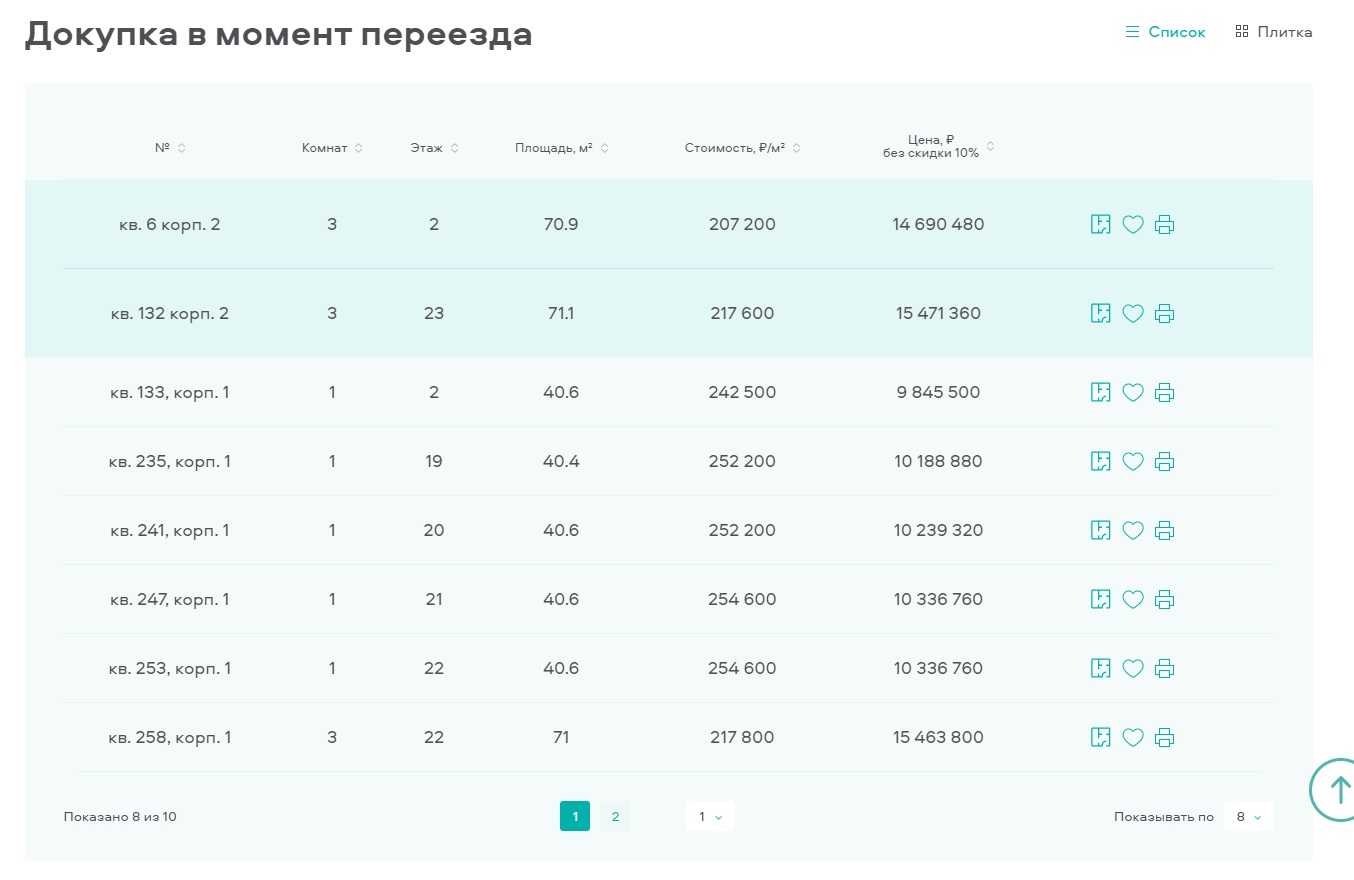Click price 15 463 800
Image resolution: width=1354 pixels, height=880 pixels.
coord(938,738)
